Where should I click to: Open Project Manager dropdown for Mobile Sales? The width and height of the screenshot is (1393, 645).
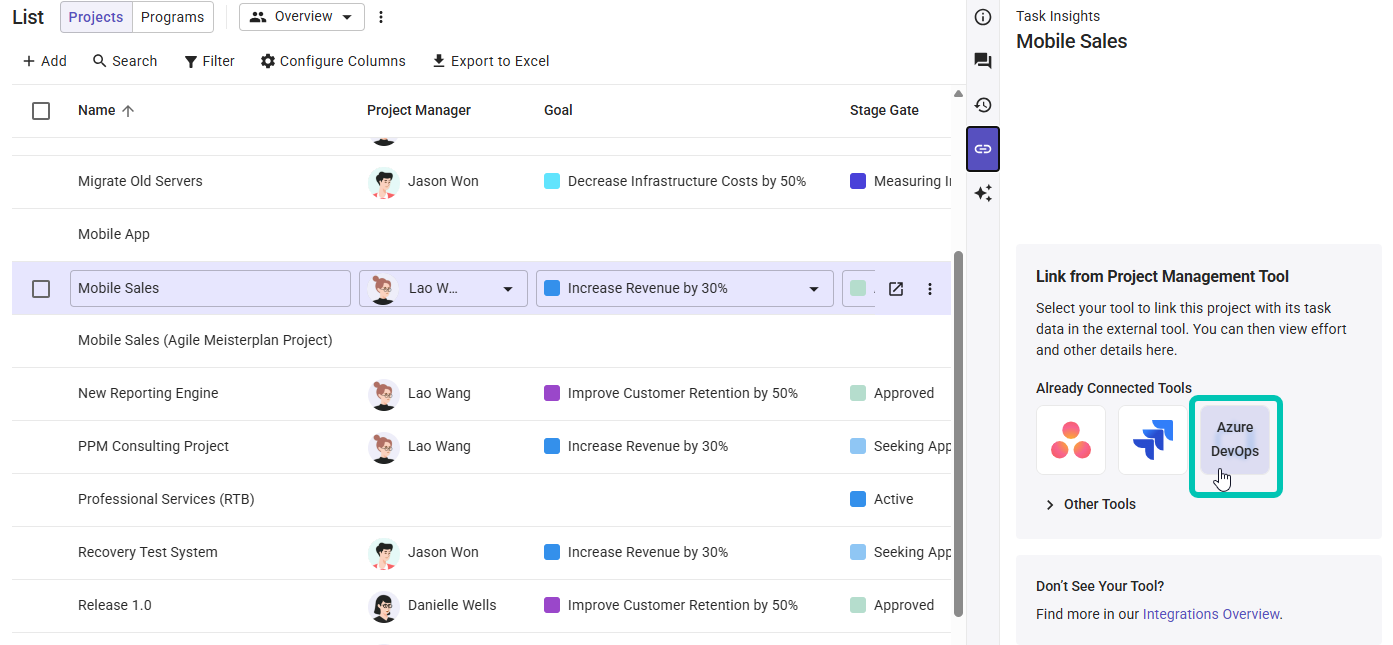[x=443, y=289]
